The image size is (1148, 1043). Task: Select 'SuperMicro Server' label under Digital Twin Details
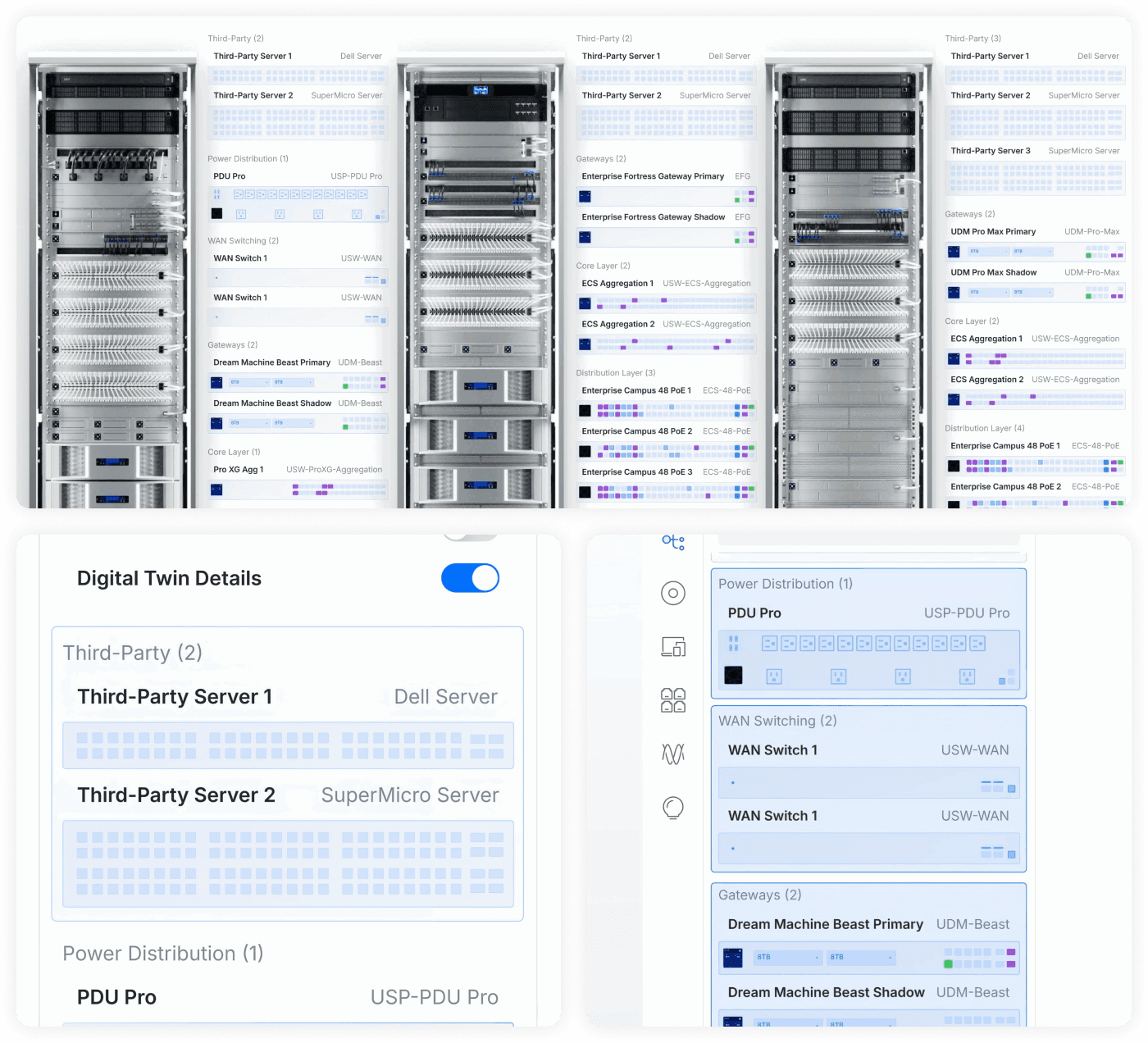[x=410, y=795]
